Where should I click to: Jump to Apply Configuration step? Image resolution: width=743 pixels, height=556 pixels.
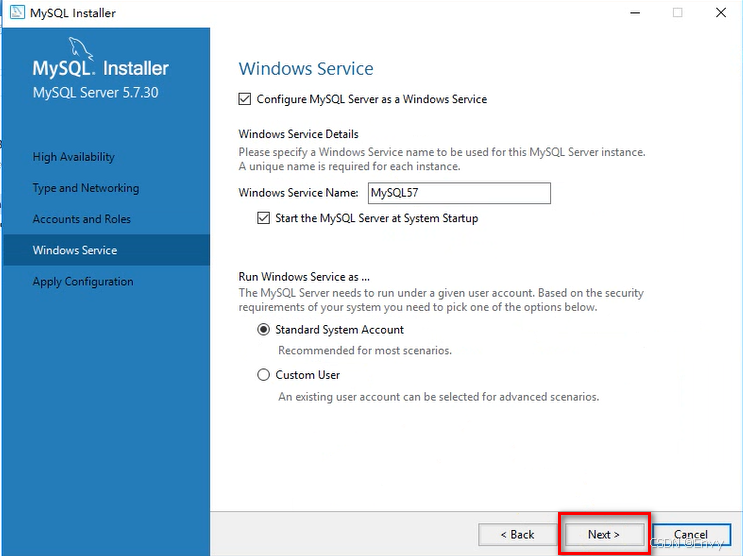coord(83,282)
